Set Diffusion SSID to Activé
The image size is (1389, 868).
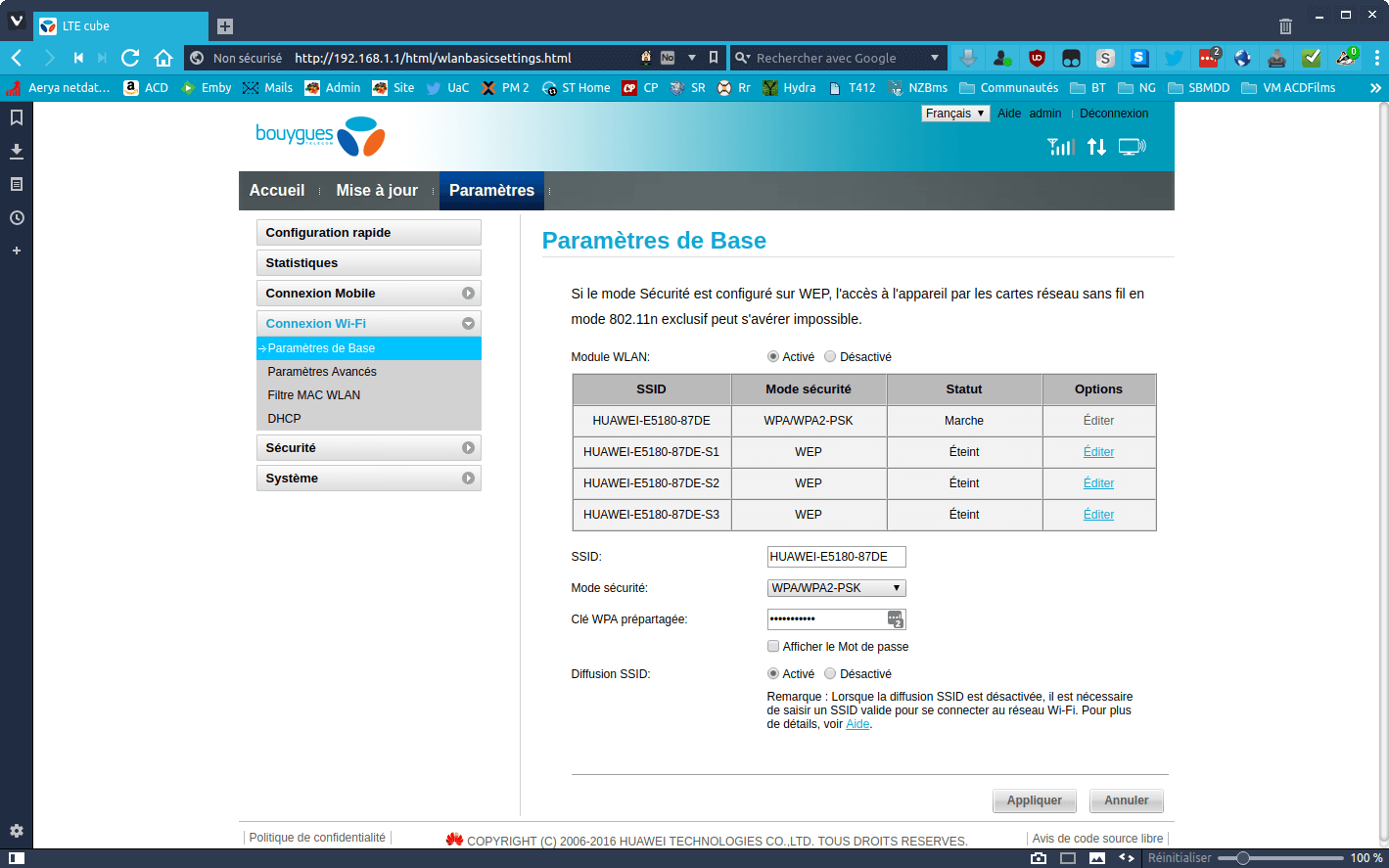click(x=773, y=674)
